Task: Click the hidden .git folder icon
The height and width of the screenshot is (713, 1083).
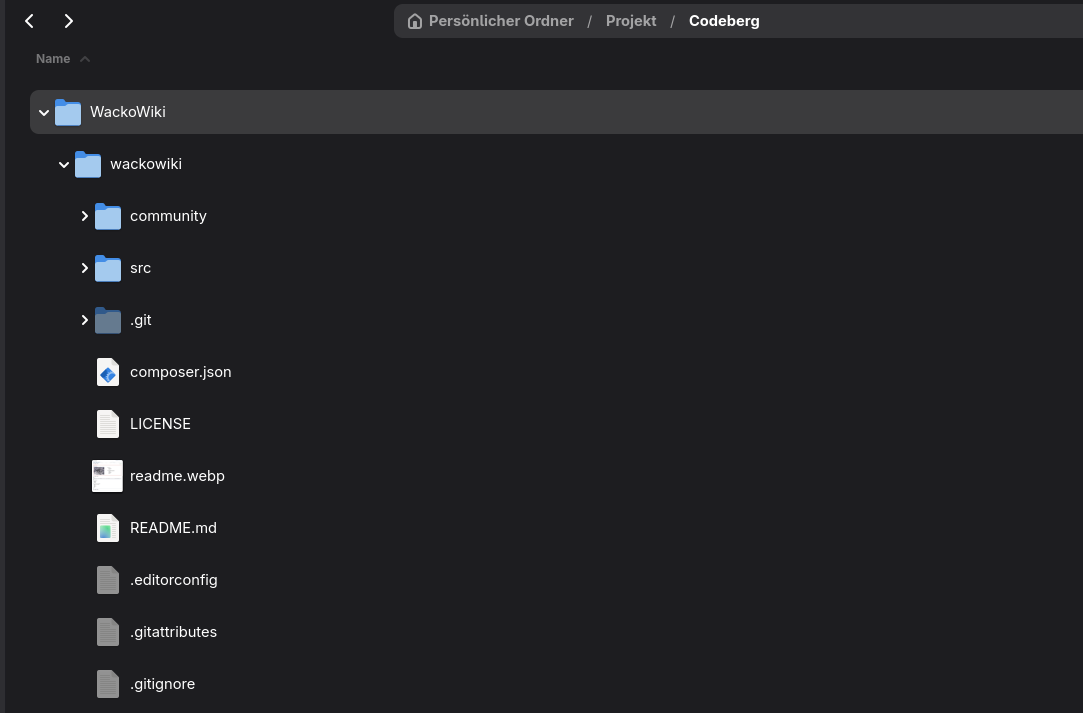Action: pos(108,320)
